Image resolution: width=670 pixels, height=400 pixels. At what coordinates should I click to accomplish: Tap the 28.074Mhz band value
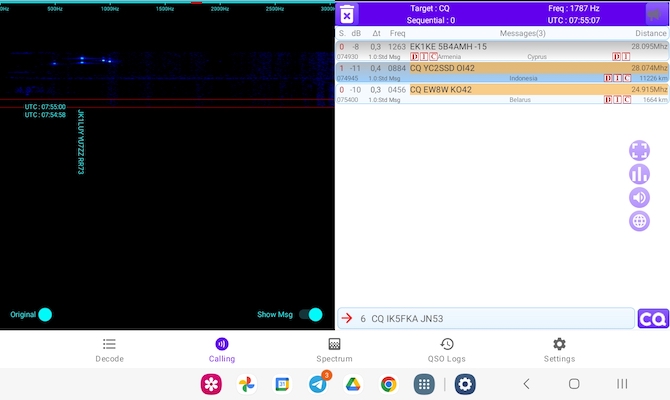[x=649, y=68]
